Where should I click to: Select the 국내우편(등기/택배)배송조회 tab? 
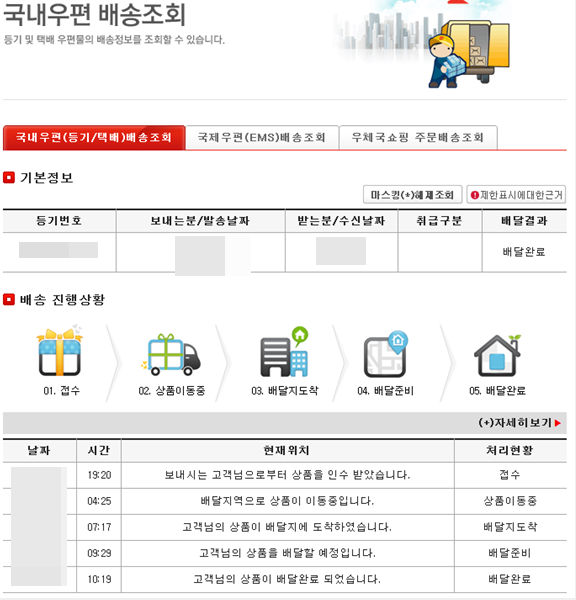click(94, 137)
